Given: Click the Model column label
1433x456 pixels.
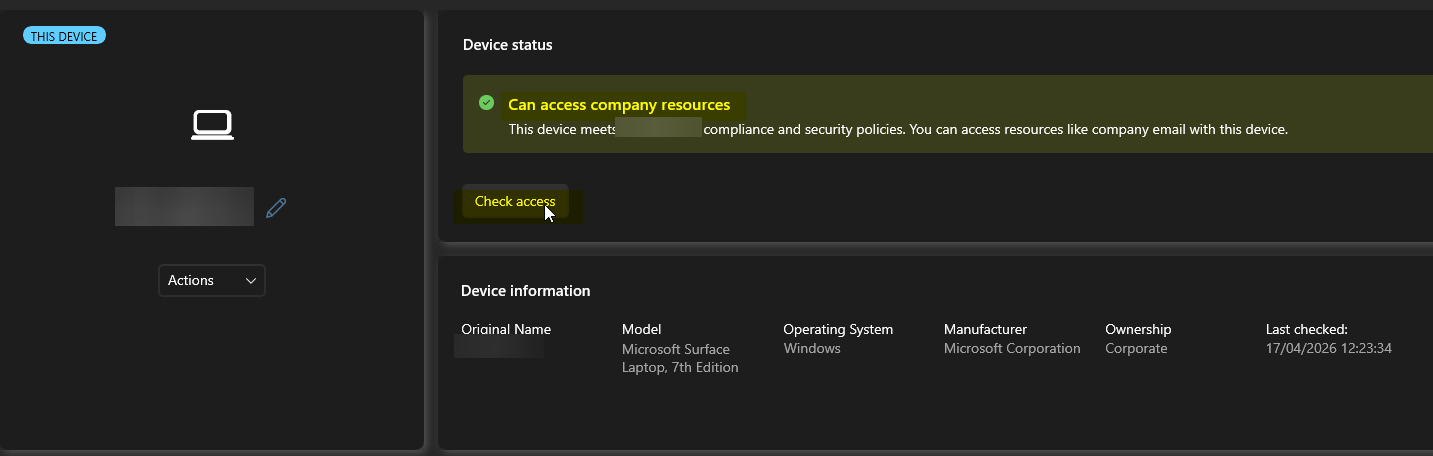Looking at the screenshot, I should [641, 329].
